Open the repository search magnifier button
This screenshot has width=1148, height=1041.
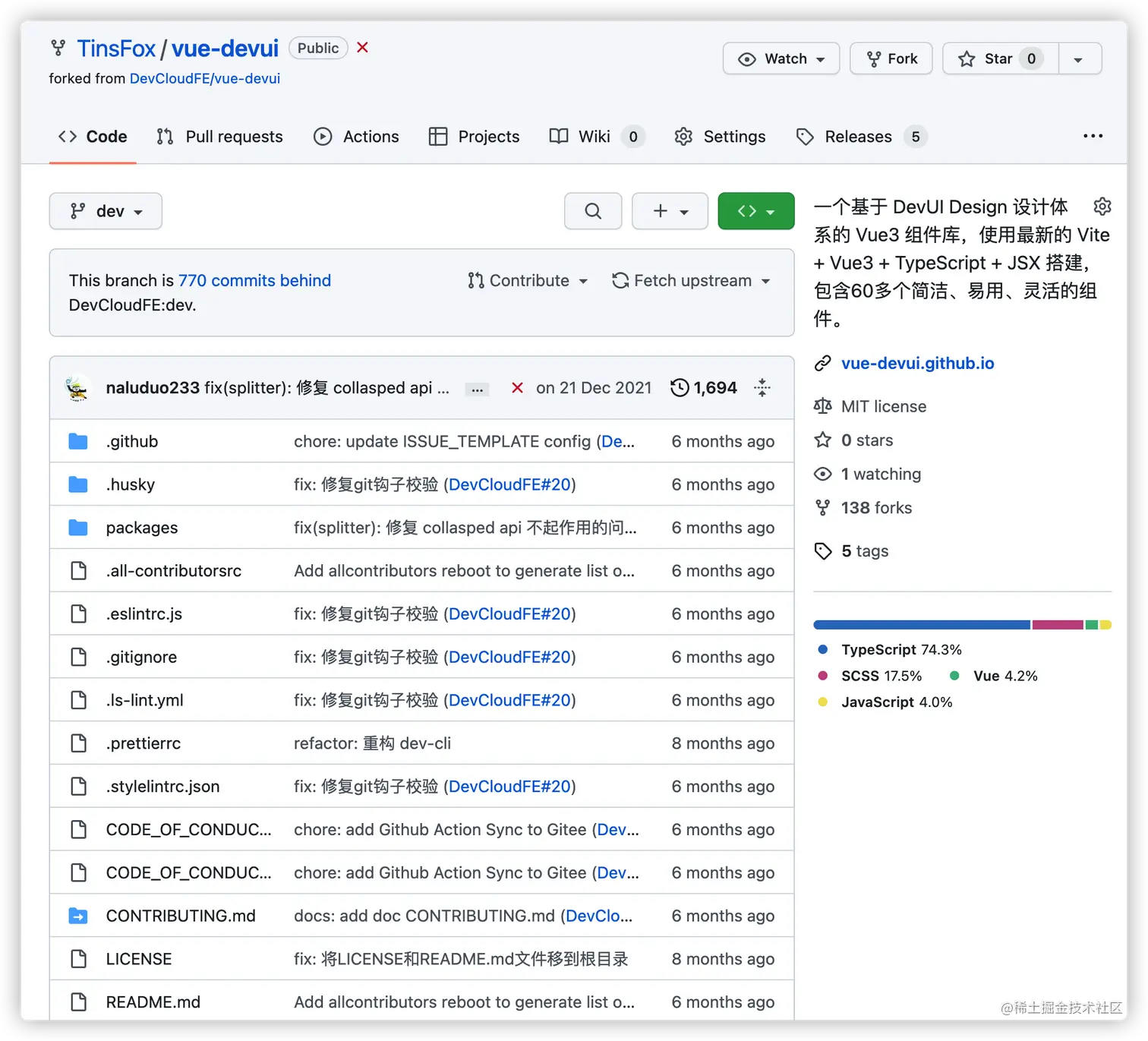click(593, 211)
